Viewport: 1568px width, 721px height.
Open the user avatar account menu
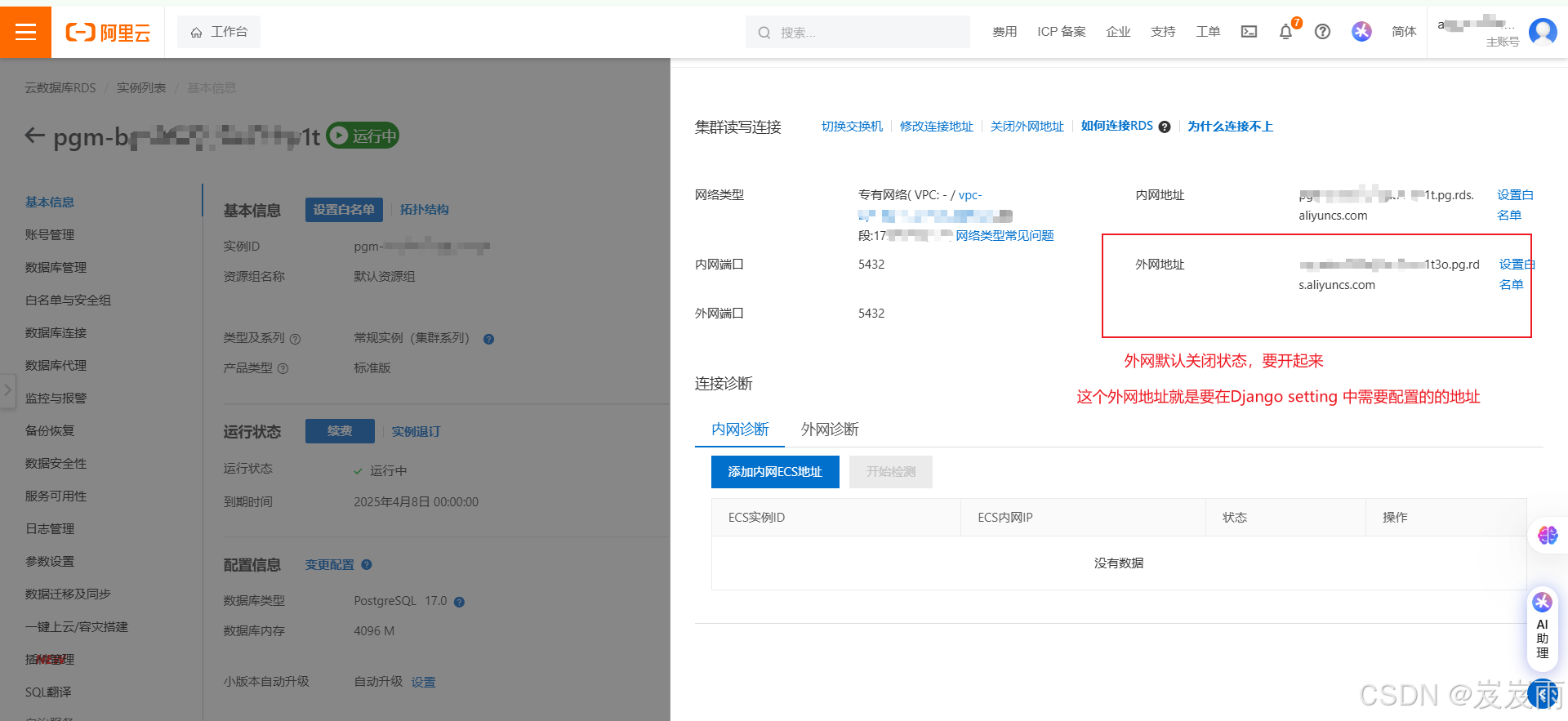click(1543, 32)
